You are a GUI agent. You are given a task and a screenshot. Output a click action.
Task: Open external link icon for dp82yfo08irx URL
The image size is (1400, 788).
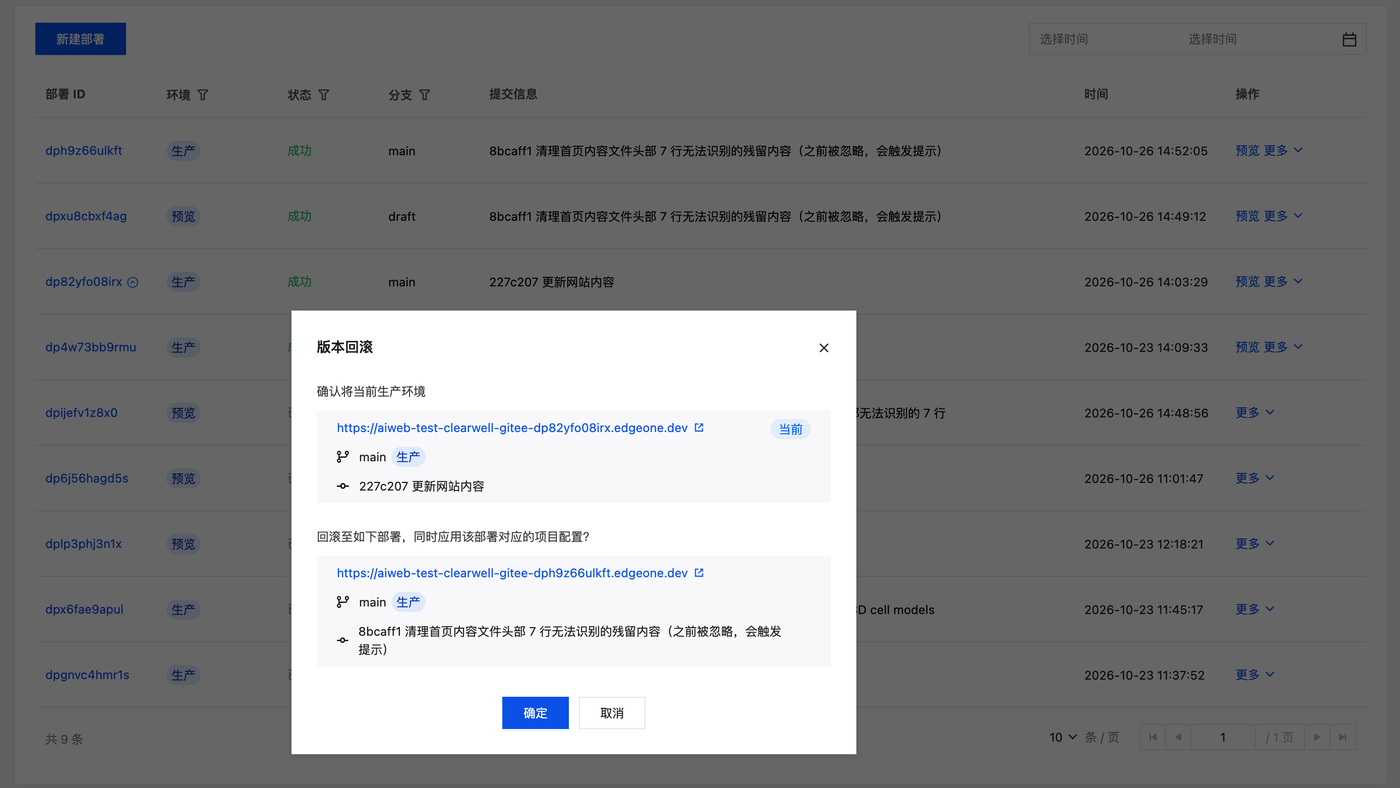(699, 428)
